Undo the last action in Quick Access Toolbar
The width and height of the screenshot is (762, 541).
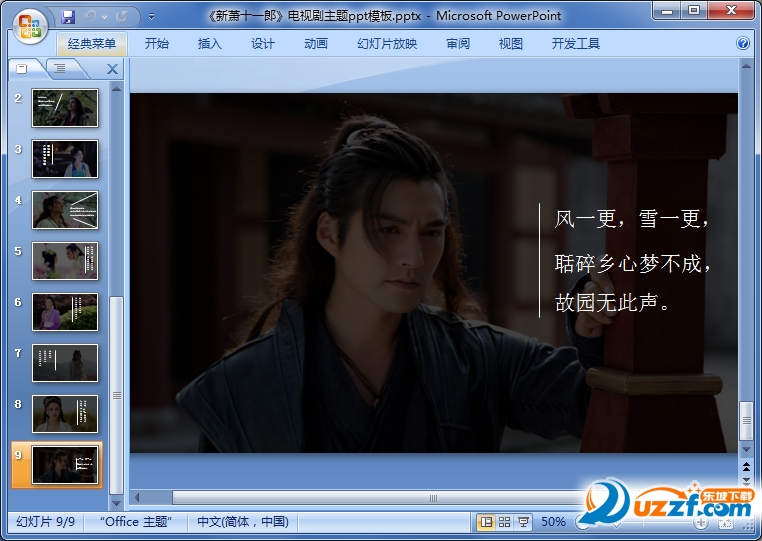point(90,17)
